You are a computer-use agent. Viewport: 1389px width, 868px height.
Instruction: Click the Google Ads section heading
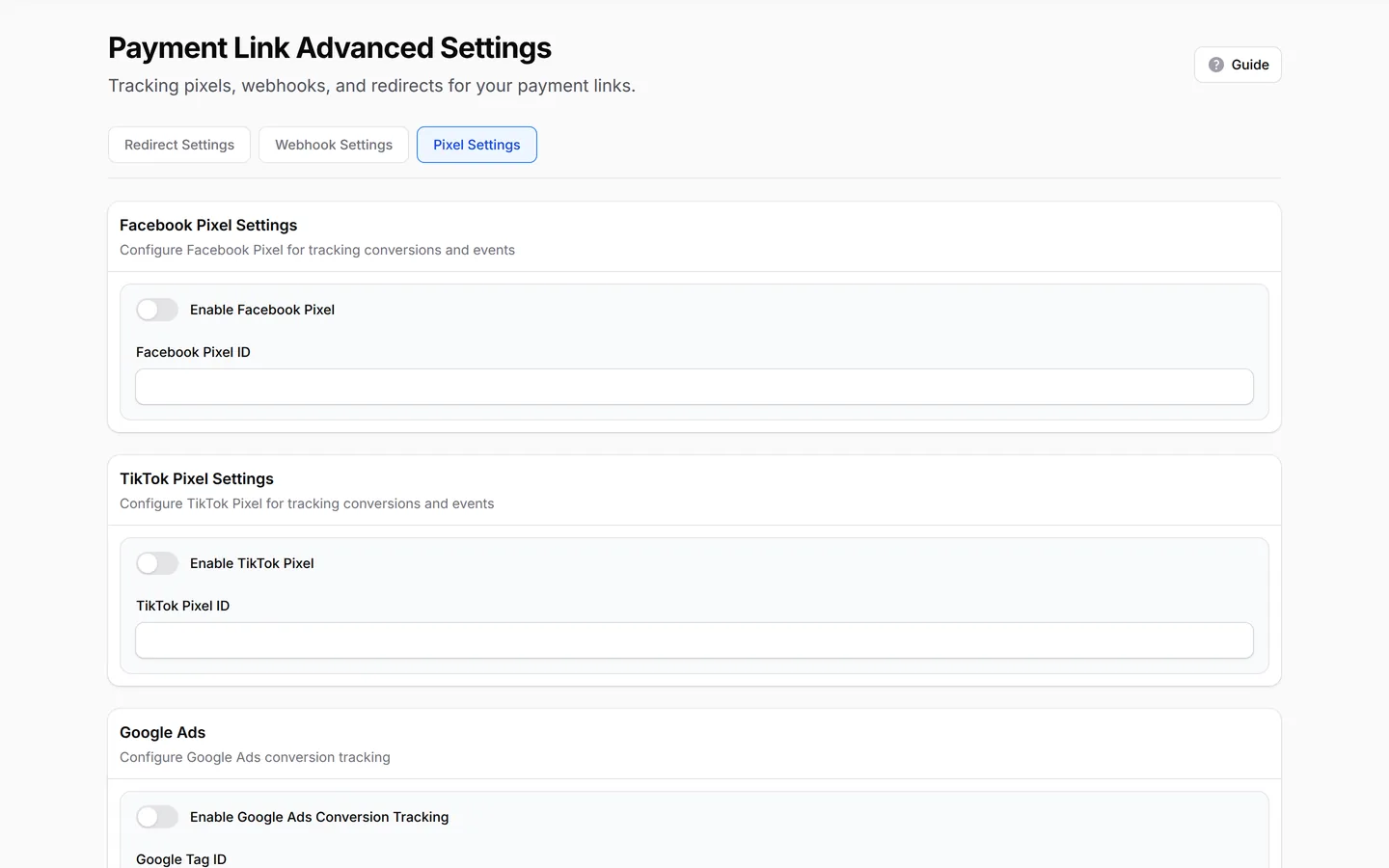click(x=163, y=732)
